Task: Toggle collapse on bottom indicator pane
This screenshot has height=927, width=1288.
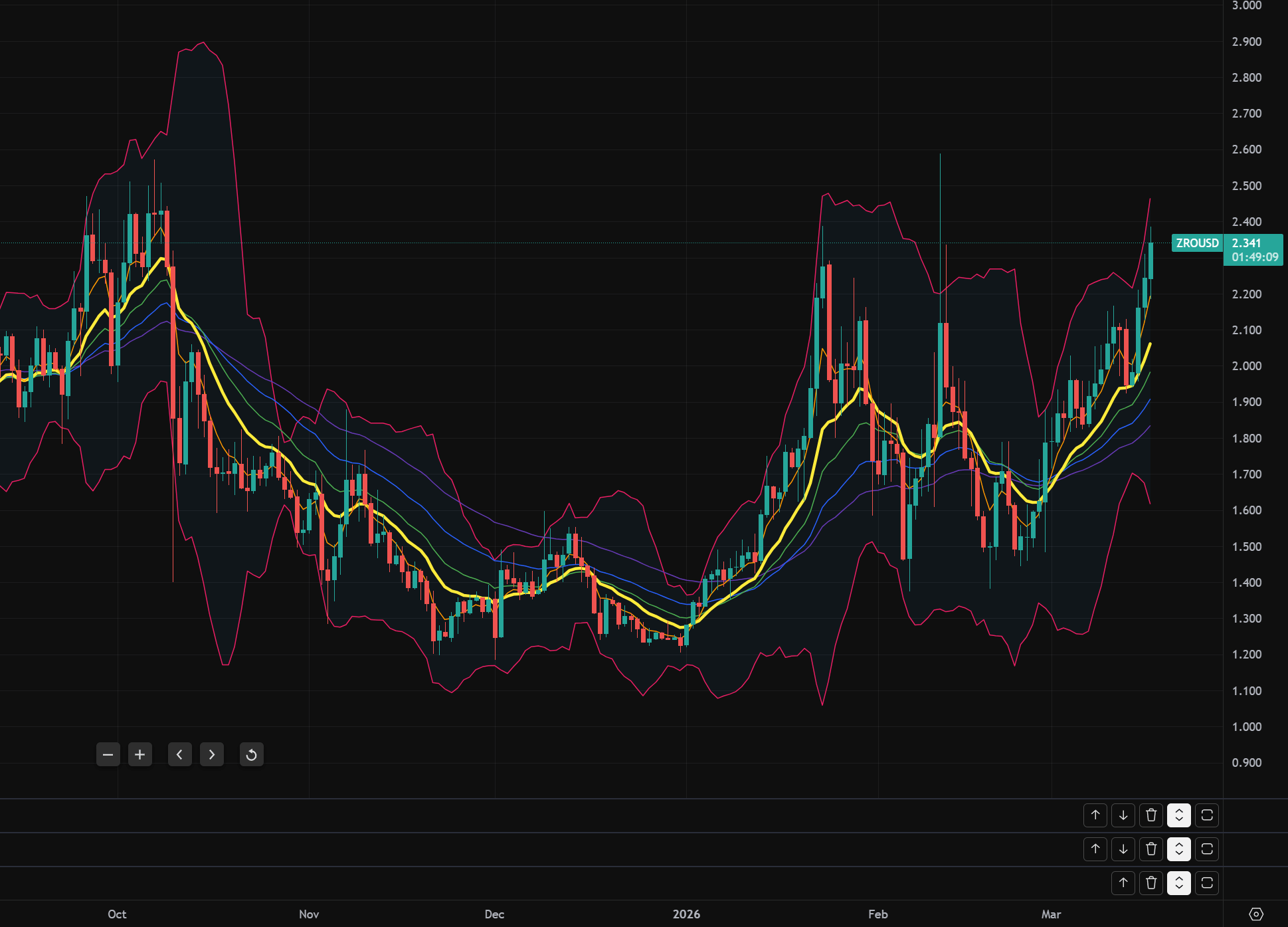Action: coord(1179,882)
